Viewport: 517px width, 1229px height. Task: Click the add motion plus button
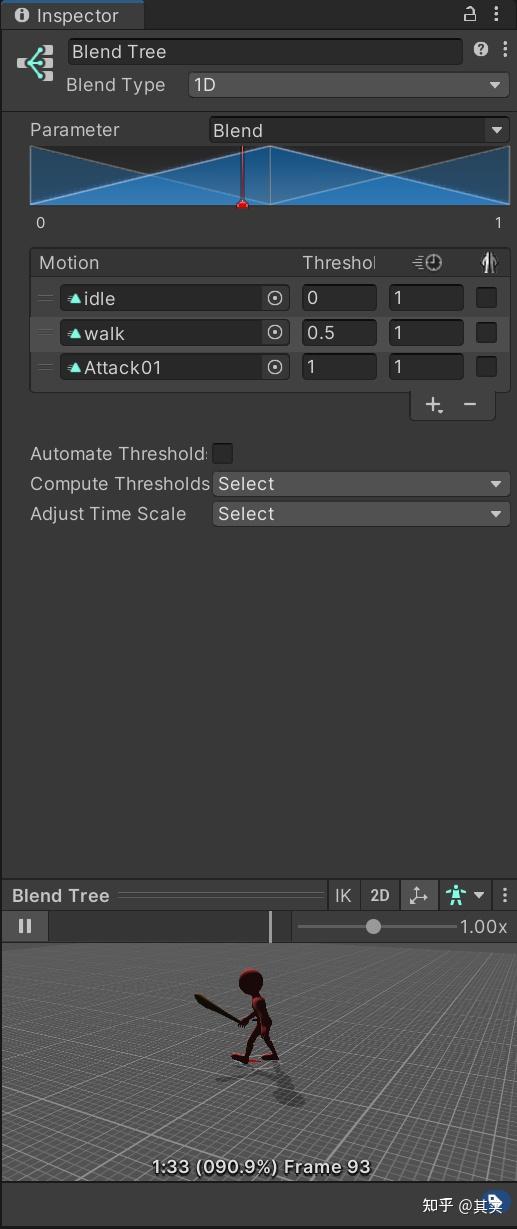tap(434, 404)
